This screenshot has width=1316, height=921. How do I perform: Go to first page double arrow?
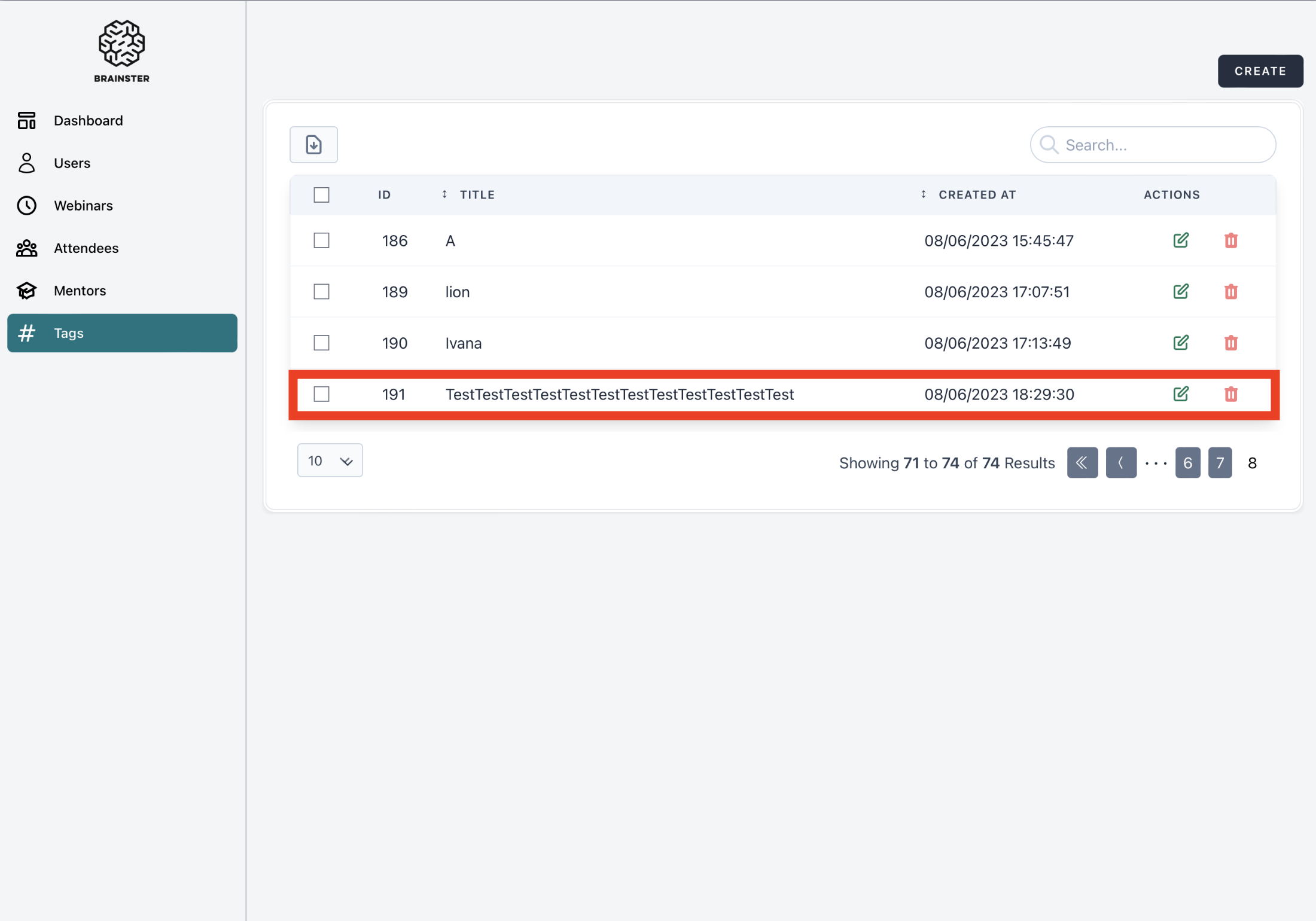(x=1082, y=462)
